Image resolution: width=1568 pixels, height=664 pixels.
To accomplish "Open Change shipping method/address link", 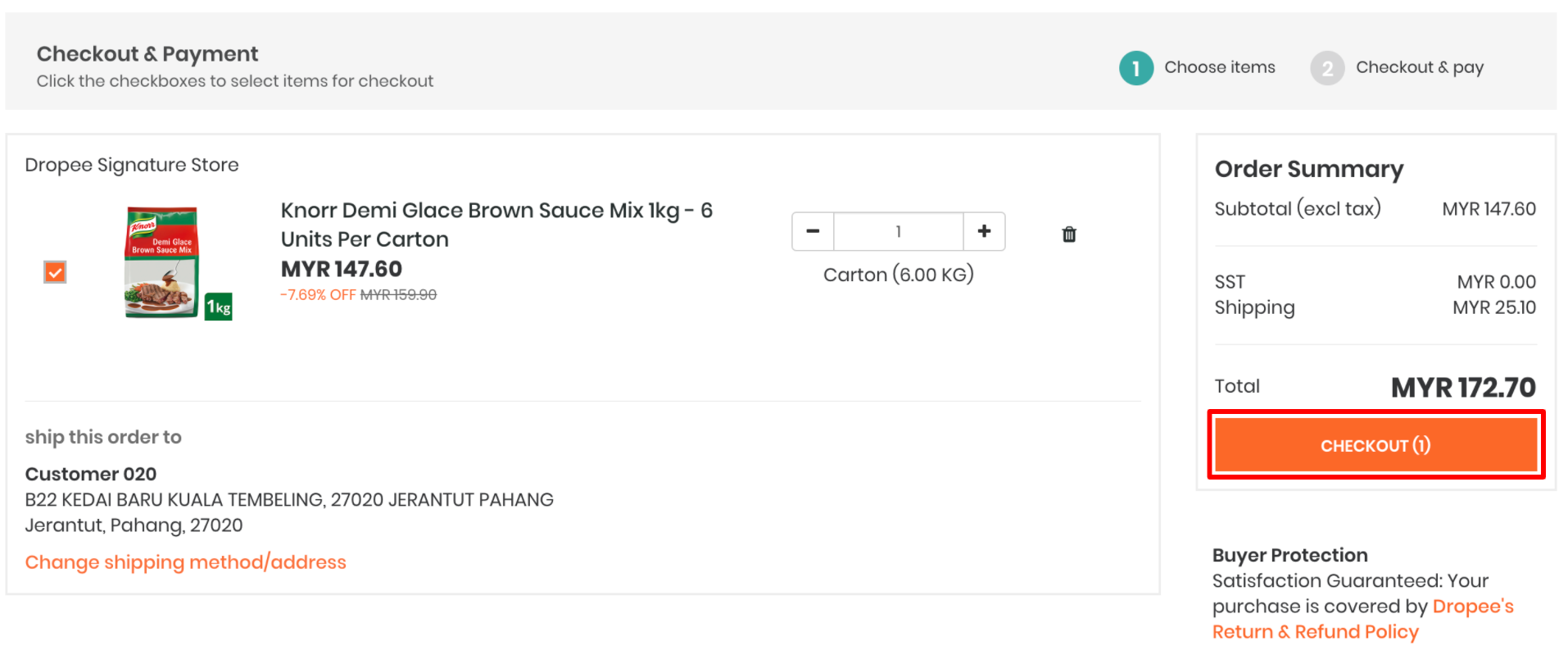I will (x=185, y=562).
